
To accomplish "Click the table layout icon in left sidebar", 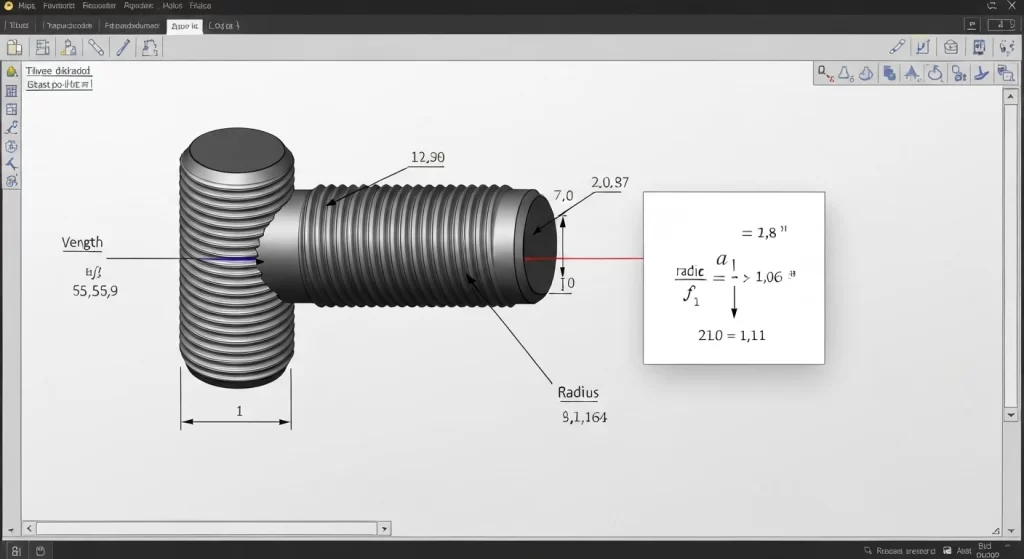I will pos(12,109).
